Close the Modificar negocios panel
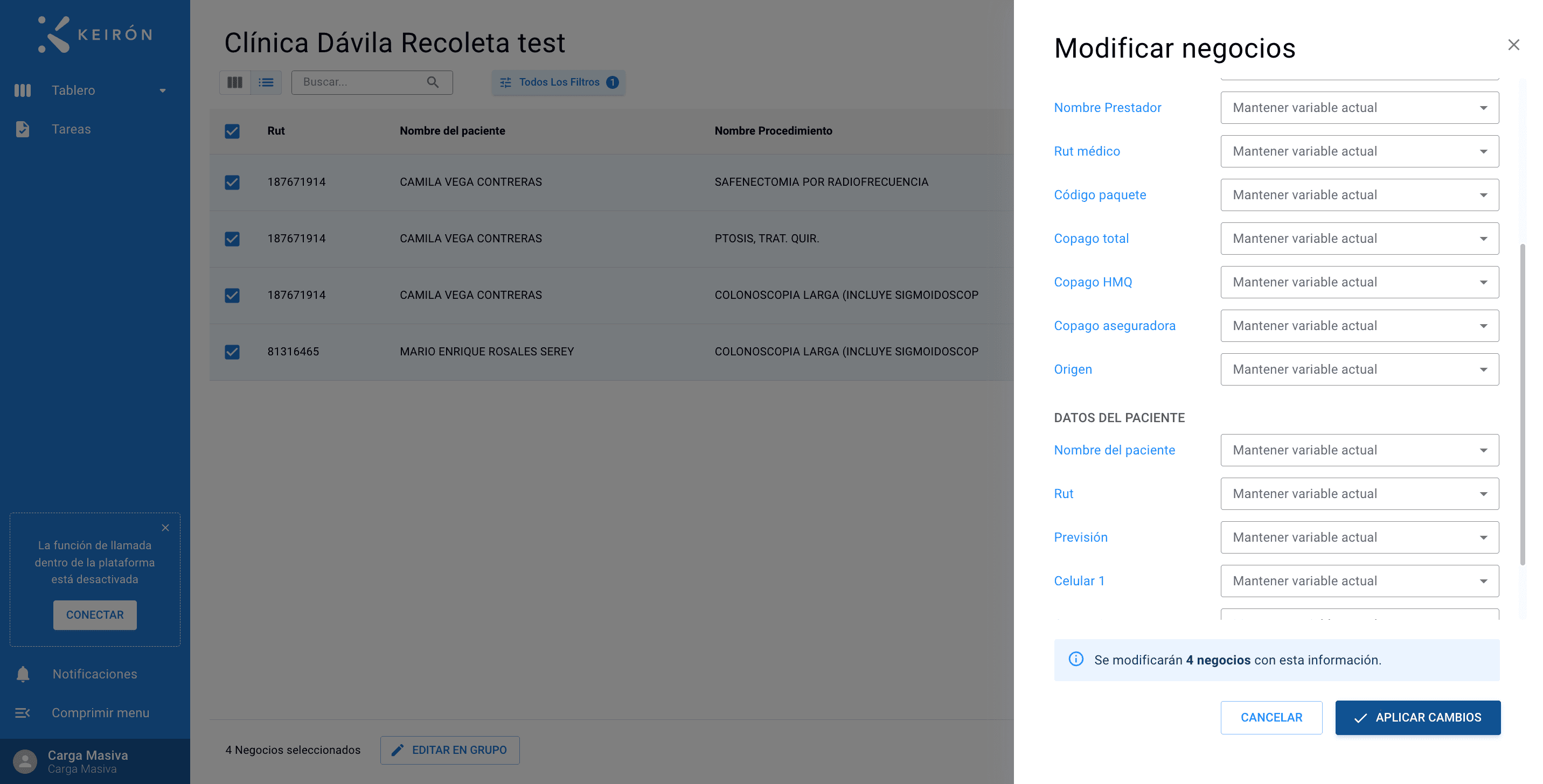The image size is (1543, 784). coord(1514,45)
